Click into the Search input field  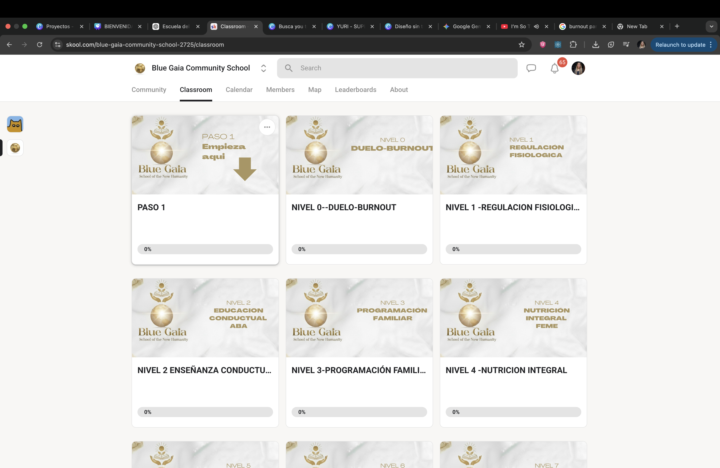397,68
